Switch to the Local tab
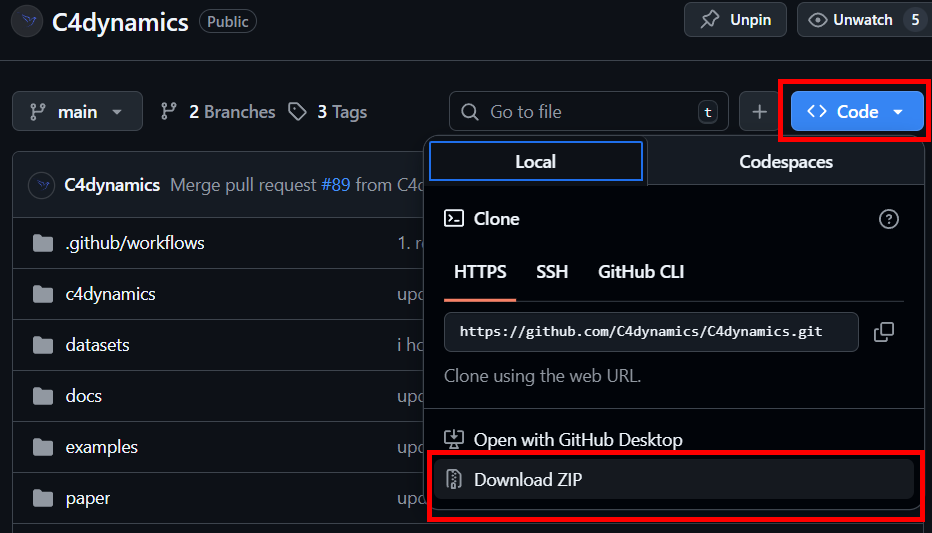The image size is (932, 533). (536, 161)
